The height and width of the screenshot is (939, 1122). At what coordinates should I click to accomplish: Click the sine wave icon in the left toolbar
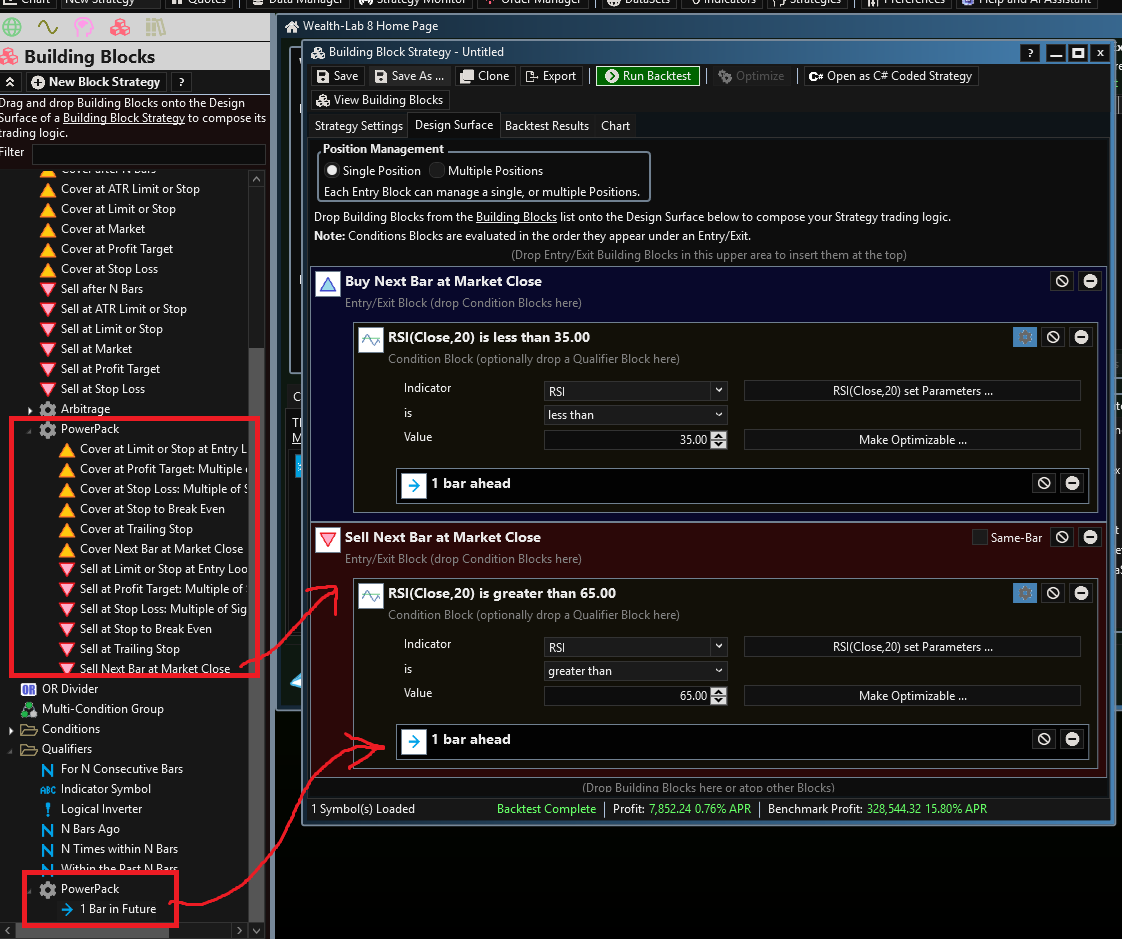tap(48, 27)
